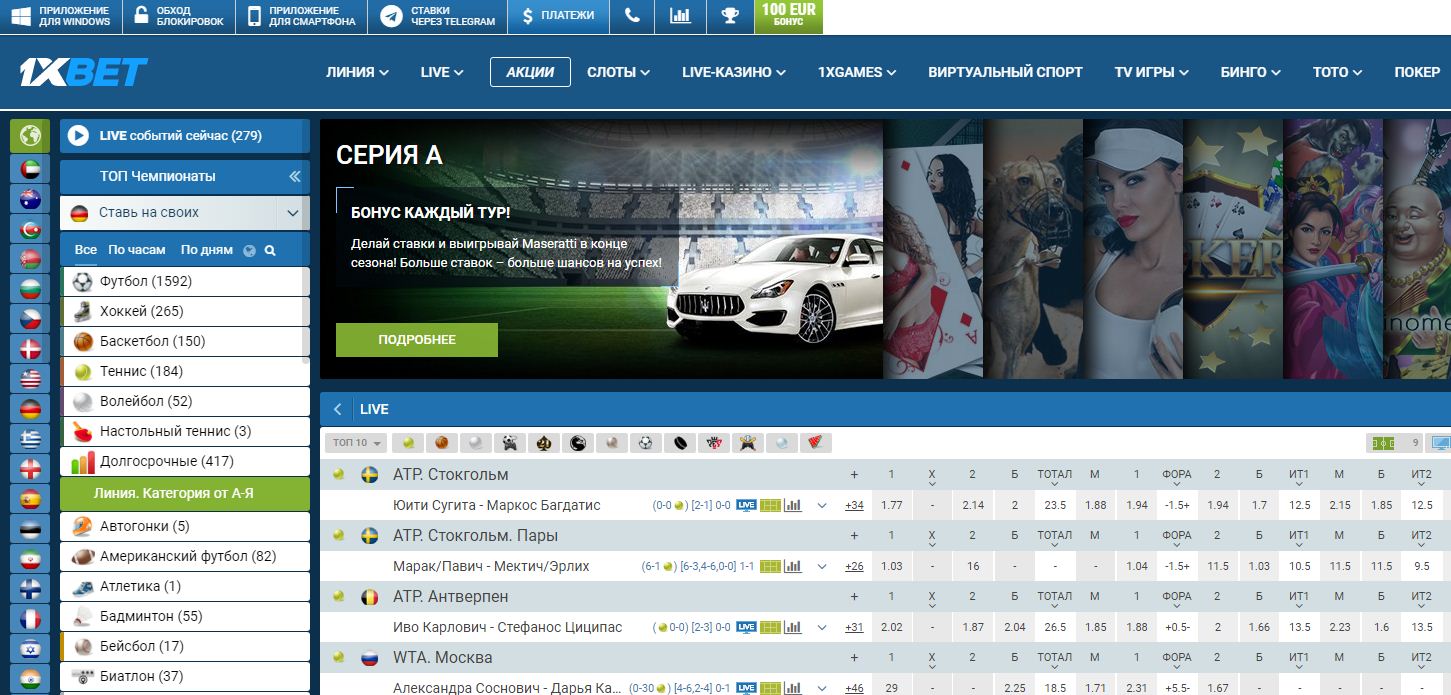
Task: Filter live events by football icon
Action: (646, 442)
